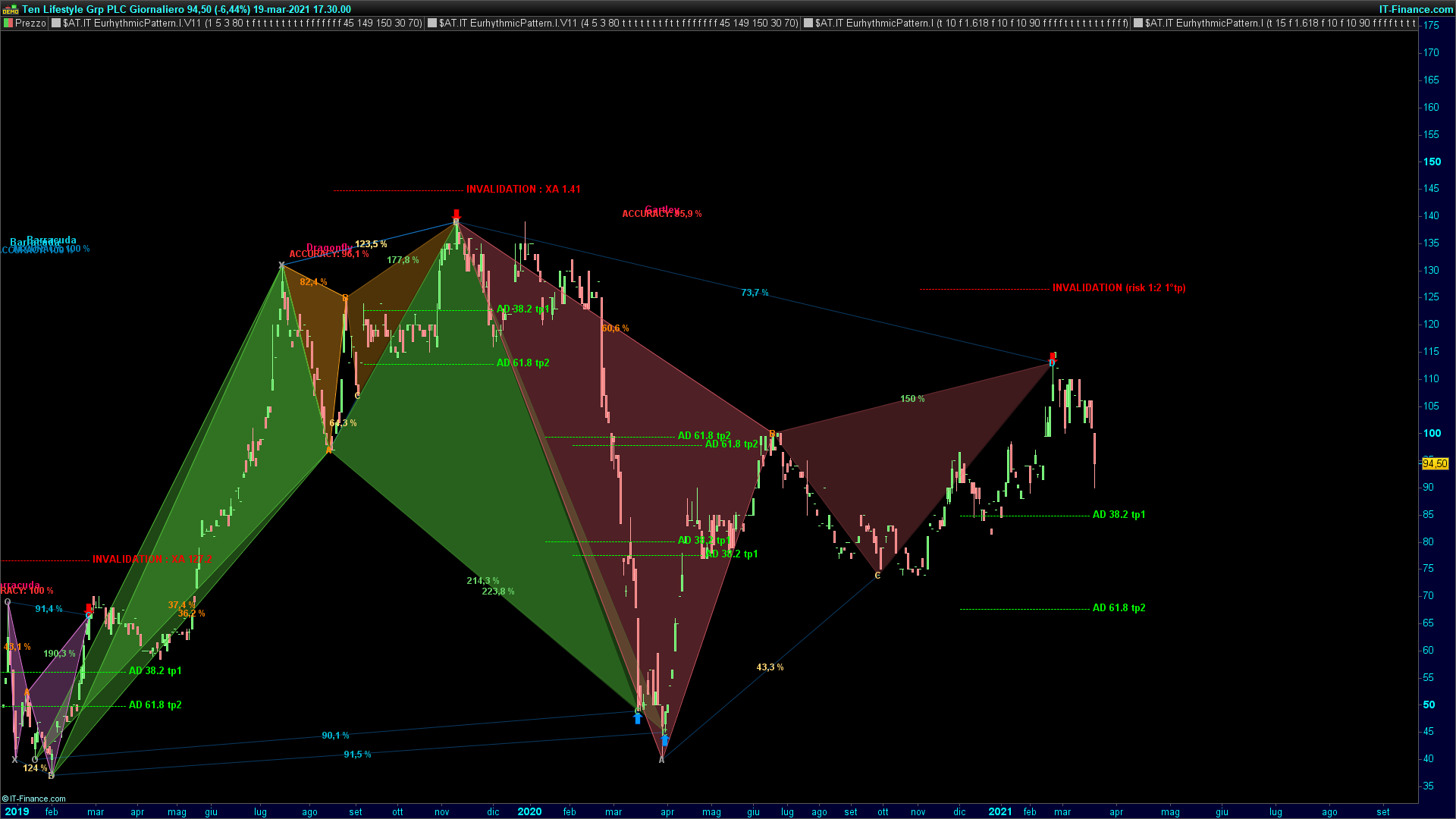The image size is (1456, 819).
Task: Click blue buy arrow at April 2020 low
Action: click(x=665, y=740)
